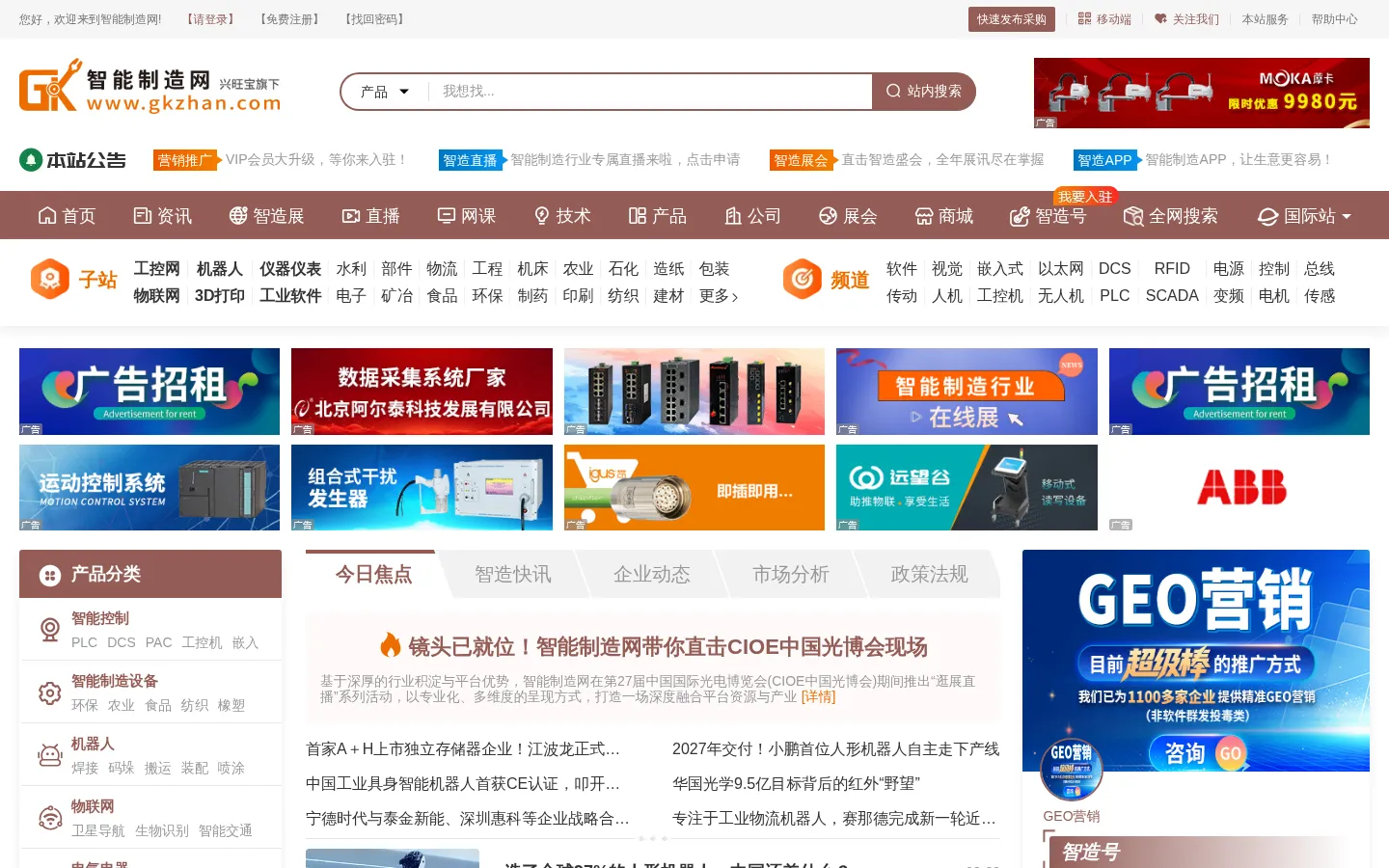This screenshot has width=1389, height=868.
Task: Click the GK 智能制造网 site logo
Action: point(150,87)
